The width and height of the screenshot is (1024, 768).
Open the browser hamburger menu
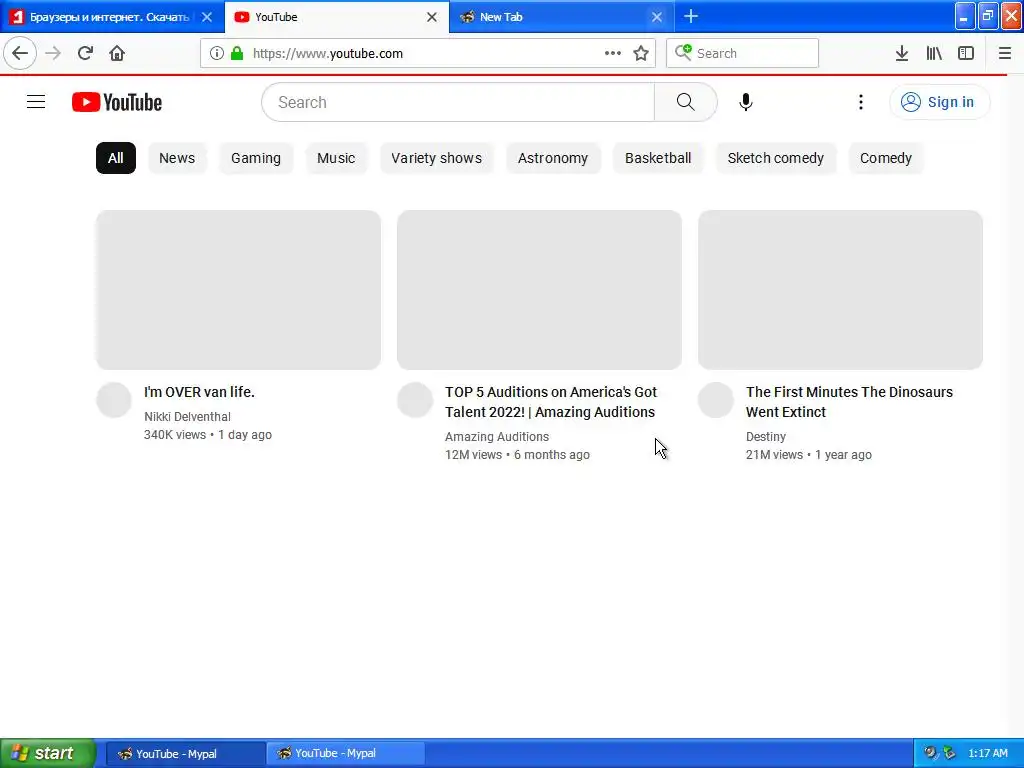tap(1004, 54)
